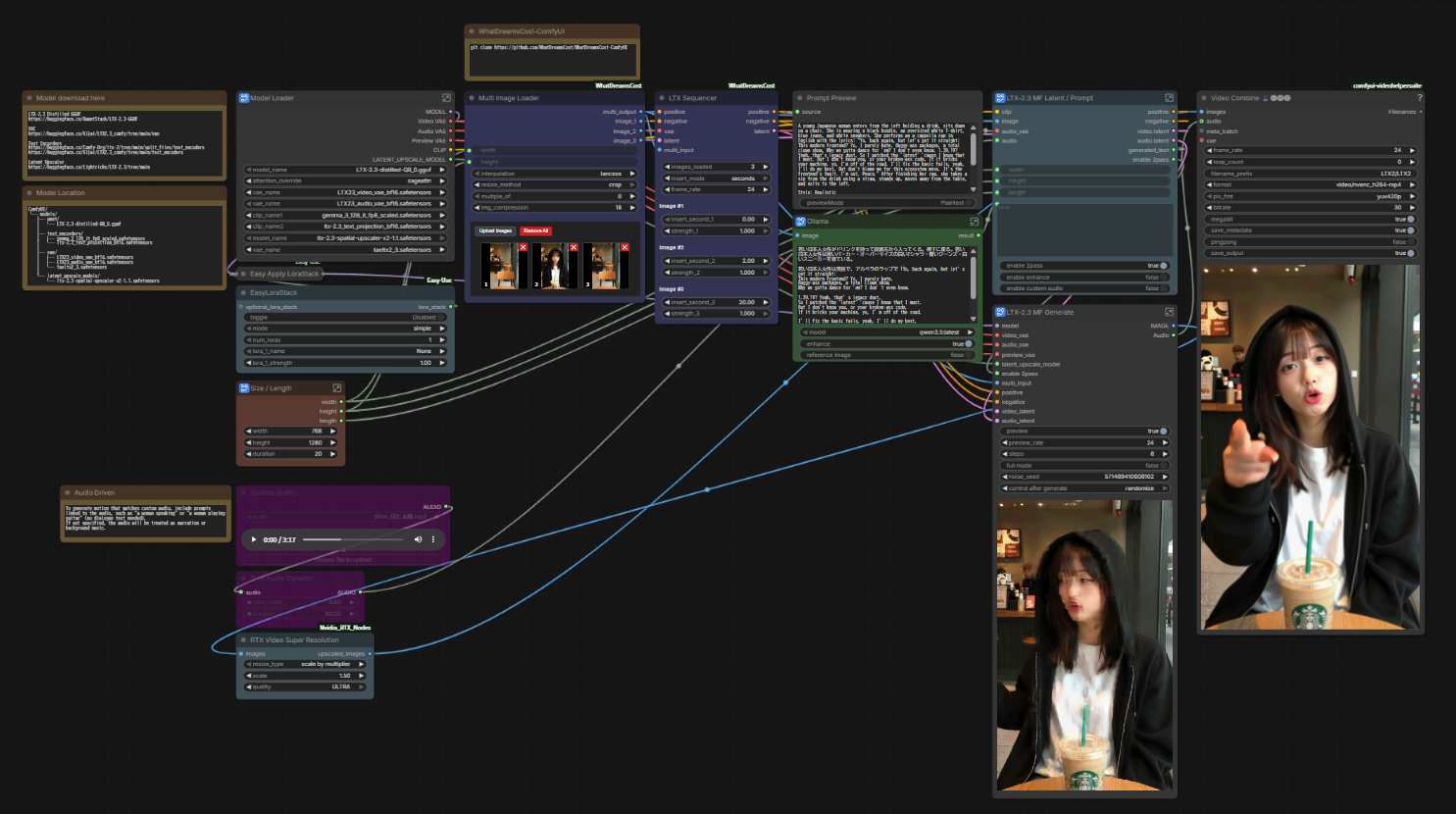Image resolution: width=1456 pixels, height=814 pixels.
Task: Click the audio player mute speaker icon
Action: tap(418, 539)
